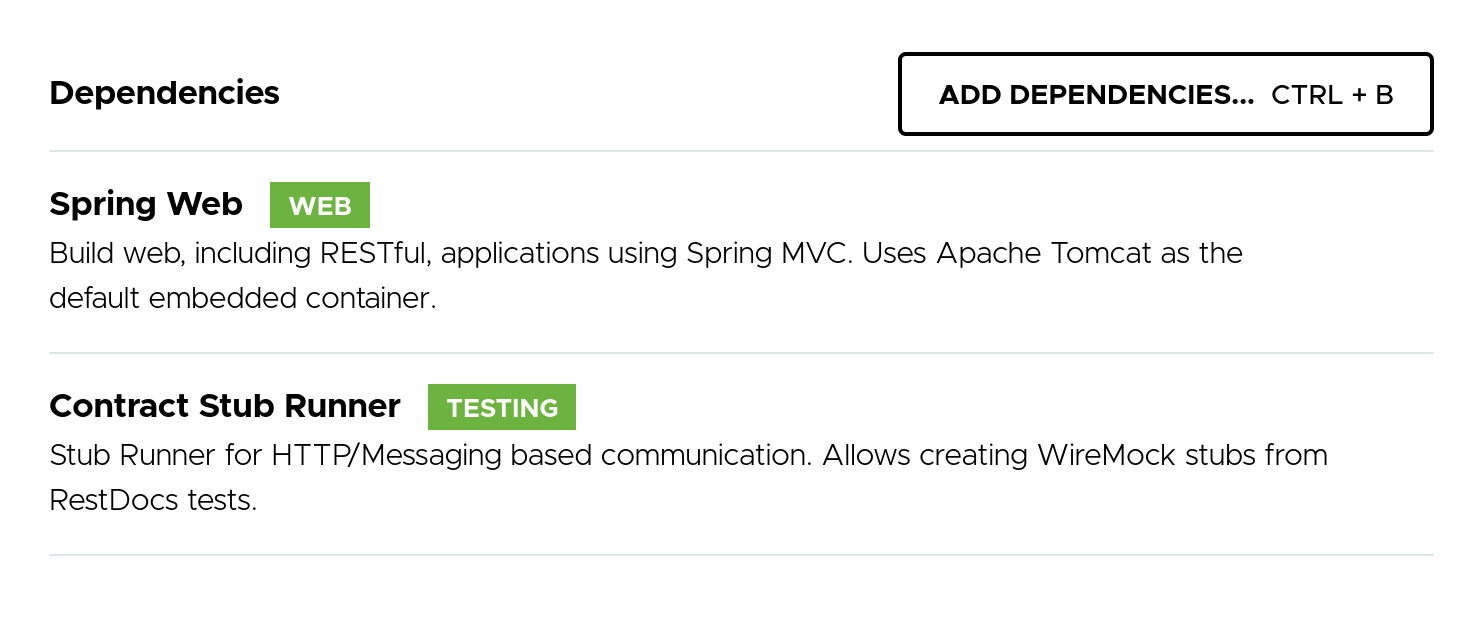The width and height of the screenshot is (1470, 618).
Task: Click the word "applications" in Spring Web text
Action: pyautogui.click(x=519, y=254)
